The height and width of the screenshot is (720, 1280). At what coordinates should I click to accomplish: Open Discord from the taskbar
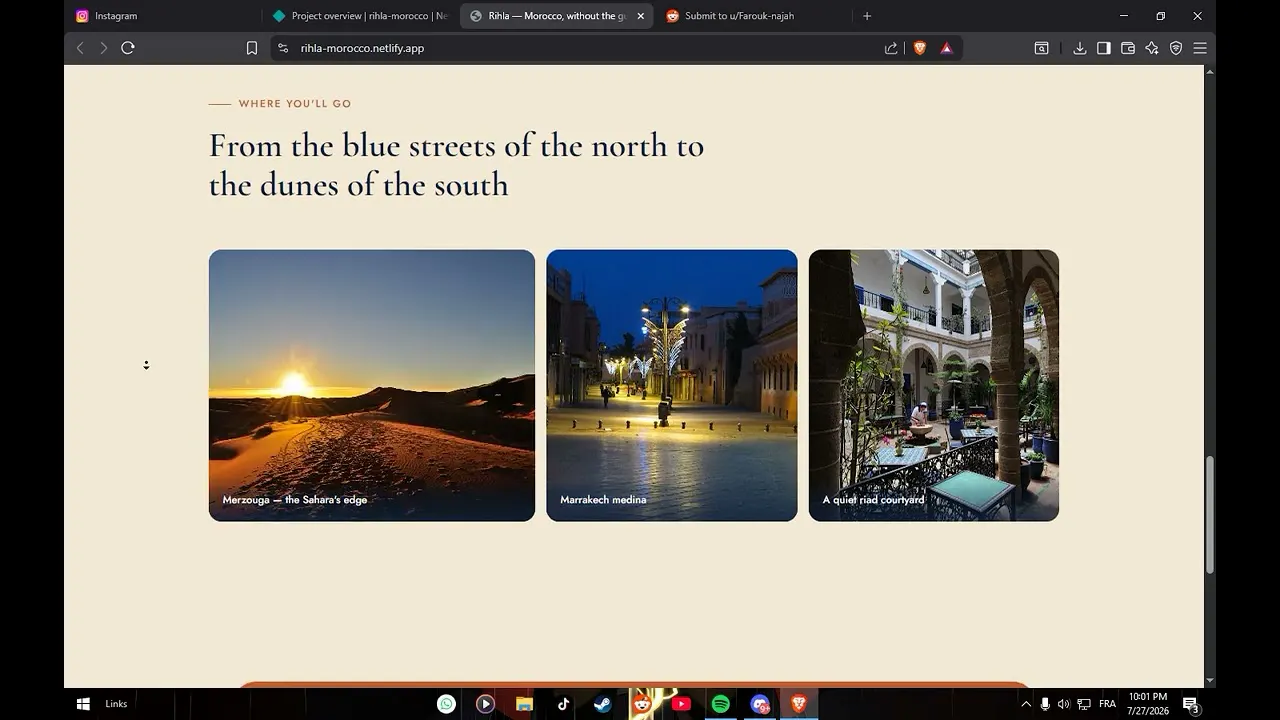(759, 704)
